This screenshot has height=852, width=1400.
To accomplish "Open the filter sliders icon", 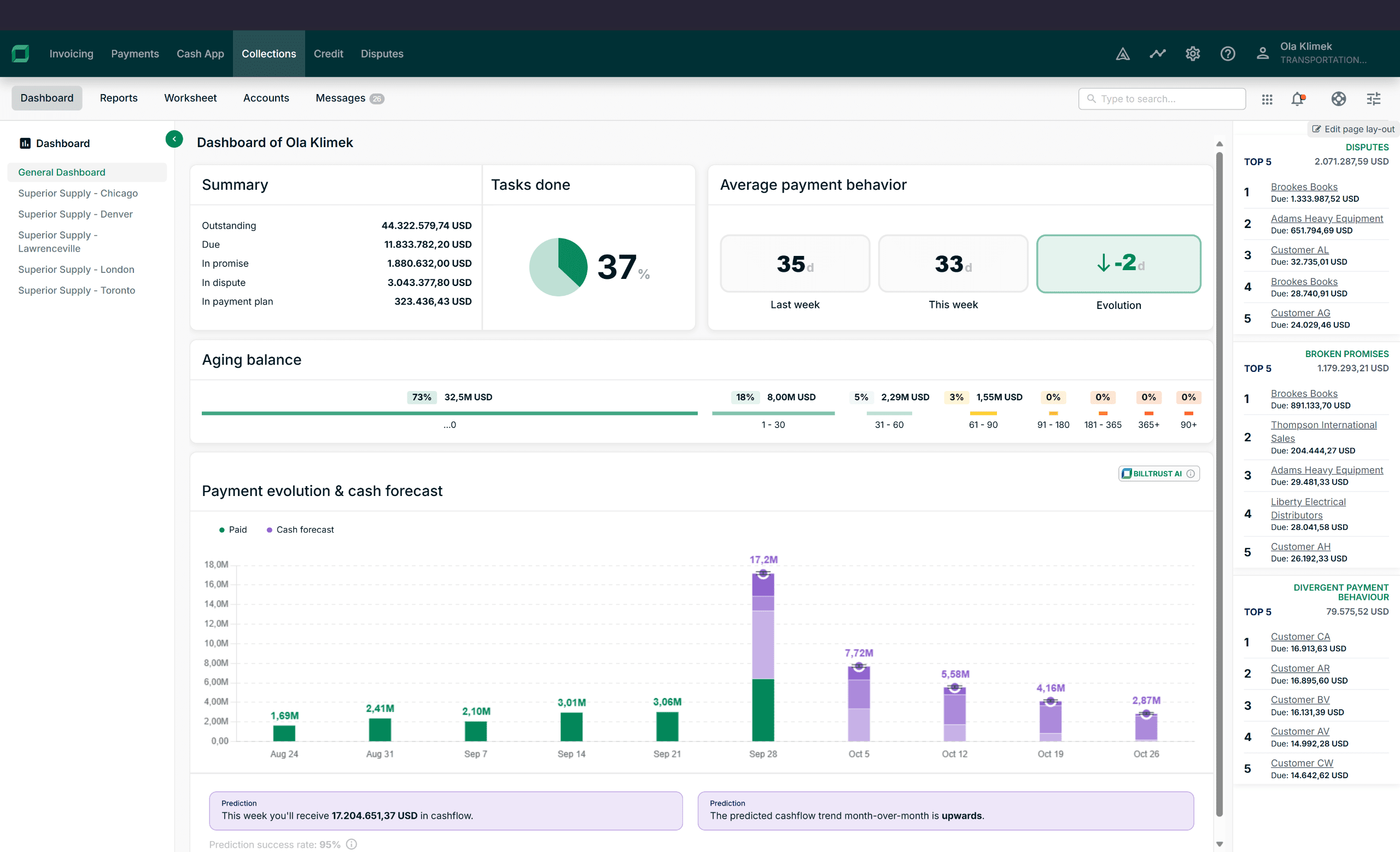I will click(x=1373, y=99).
